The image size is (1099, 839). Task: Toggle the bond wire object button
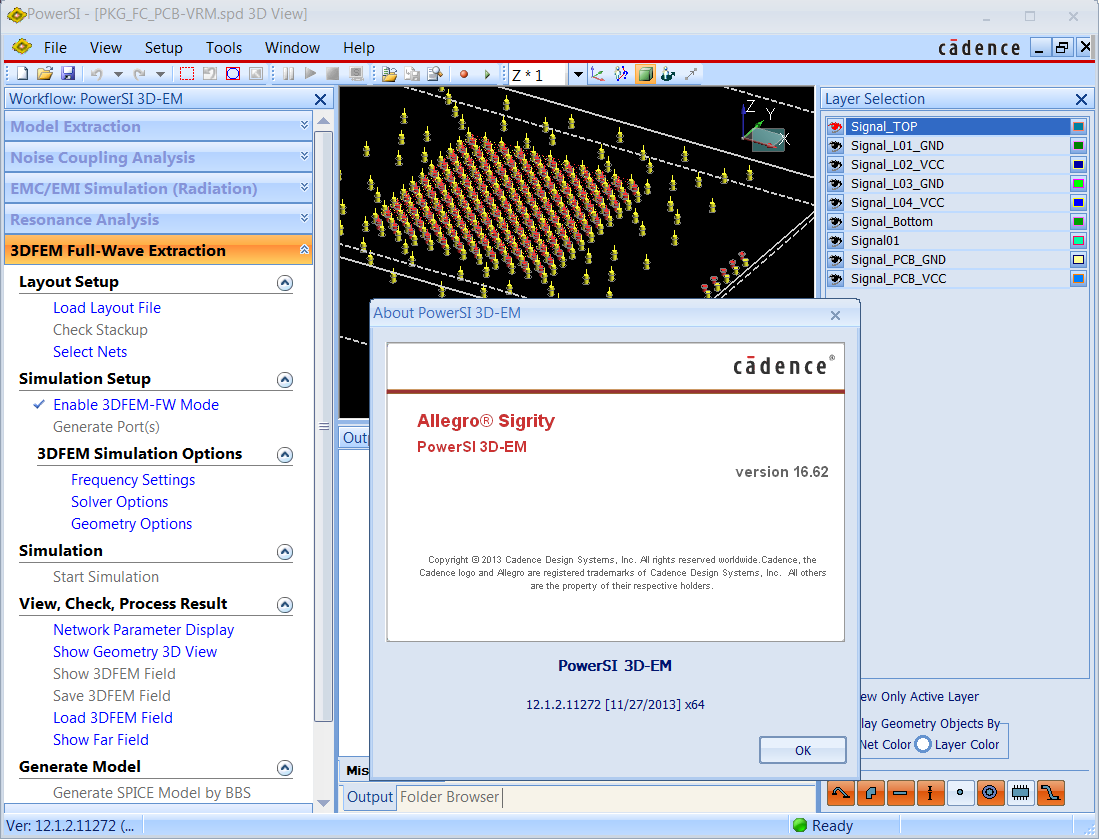click(841, 793)
